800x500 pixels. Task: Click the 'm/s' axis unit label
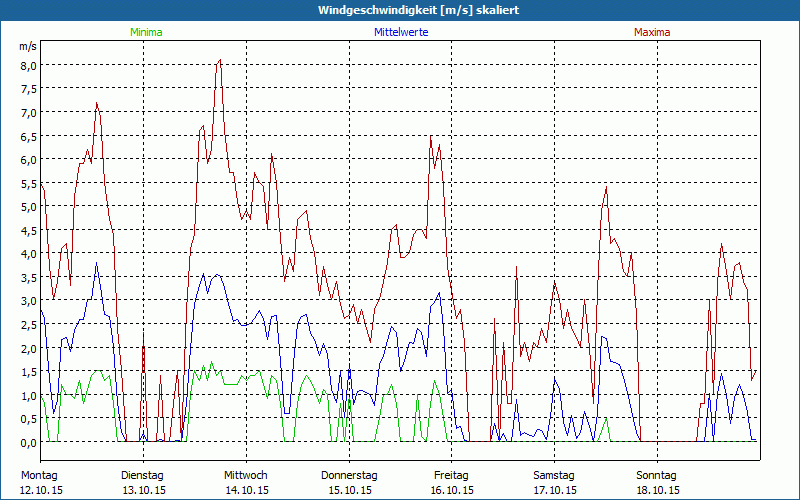tap(28, 46)
